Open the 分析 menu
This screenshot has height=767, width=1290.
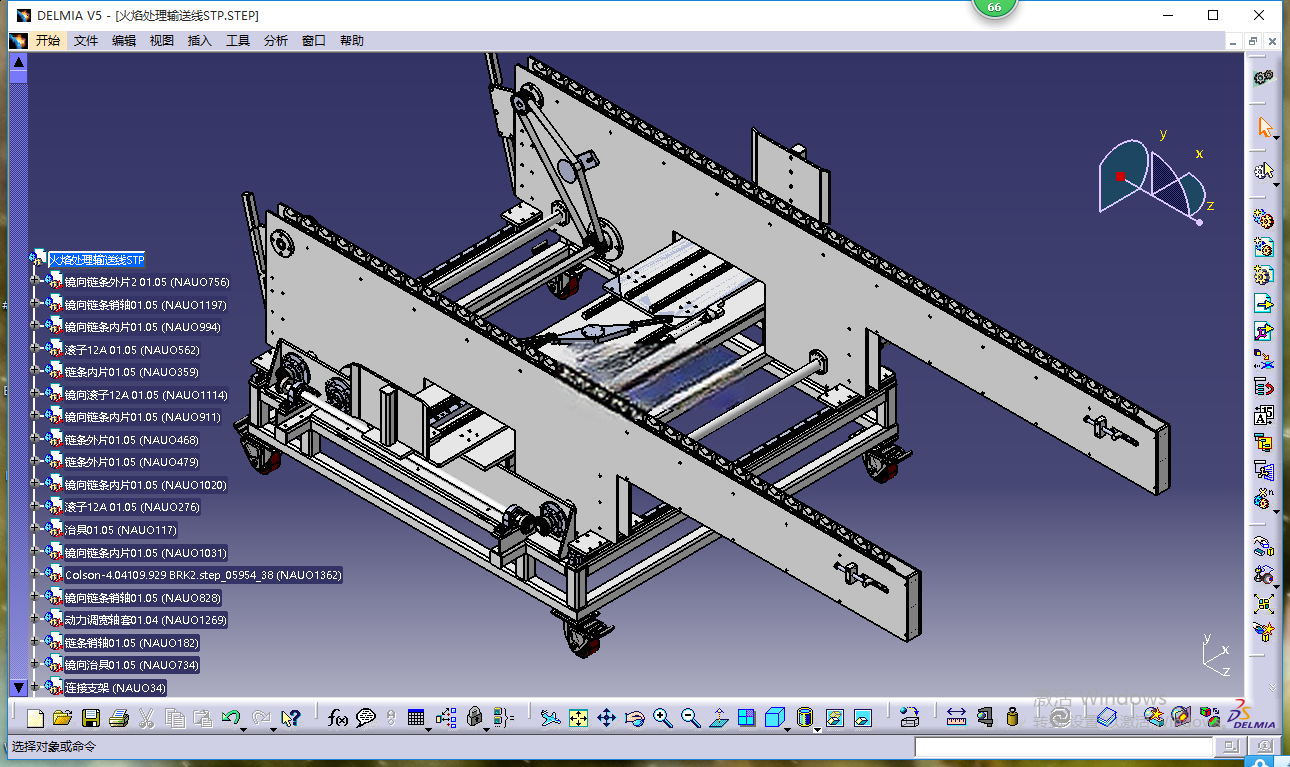coord(276,41)
